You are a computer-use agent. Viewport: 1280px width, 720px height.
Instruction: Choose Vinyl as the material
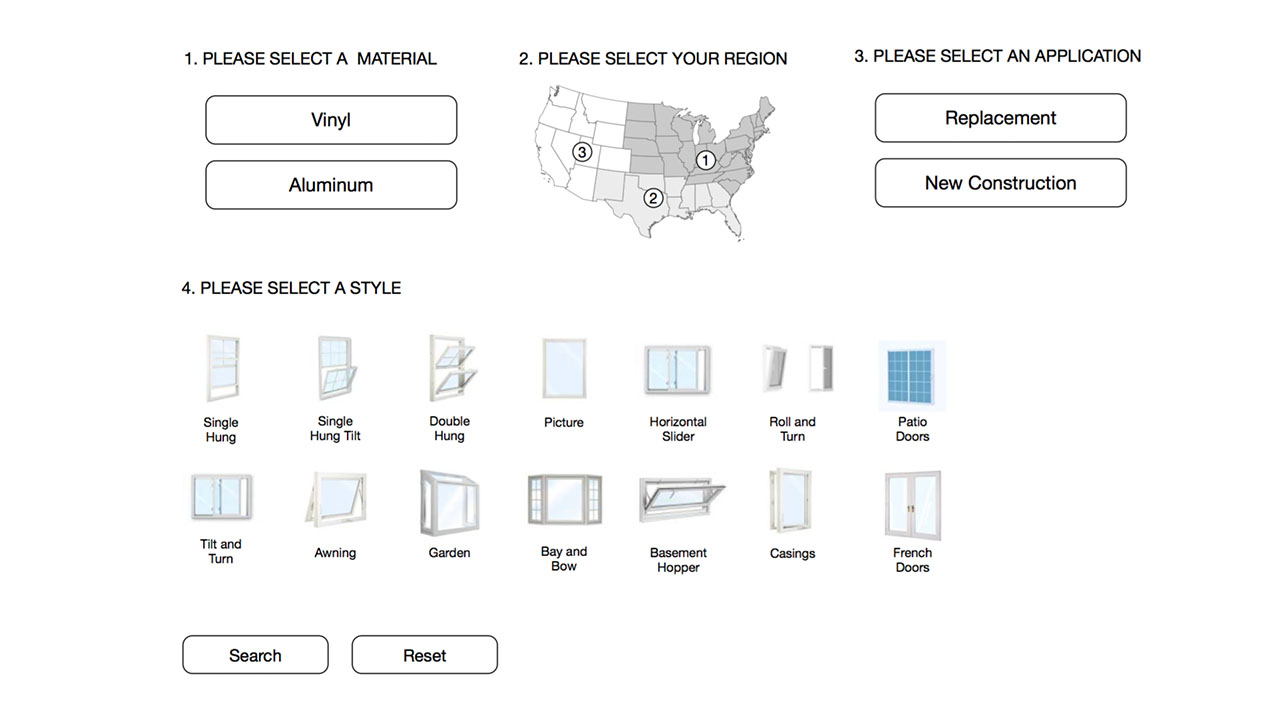click(x=331, y=120)
